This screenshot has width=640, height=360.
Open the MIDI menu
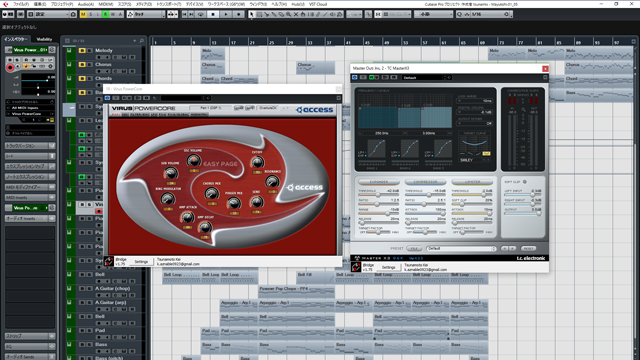point(106,4)
